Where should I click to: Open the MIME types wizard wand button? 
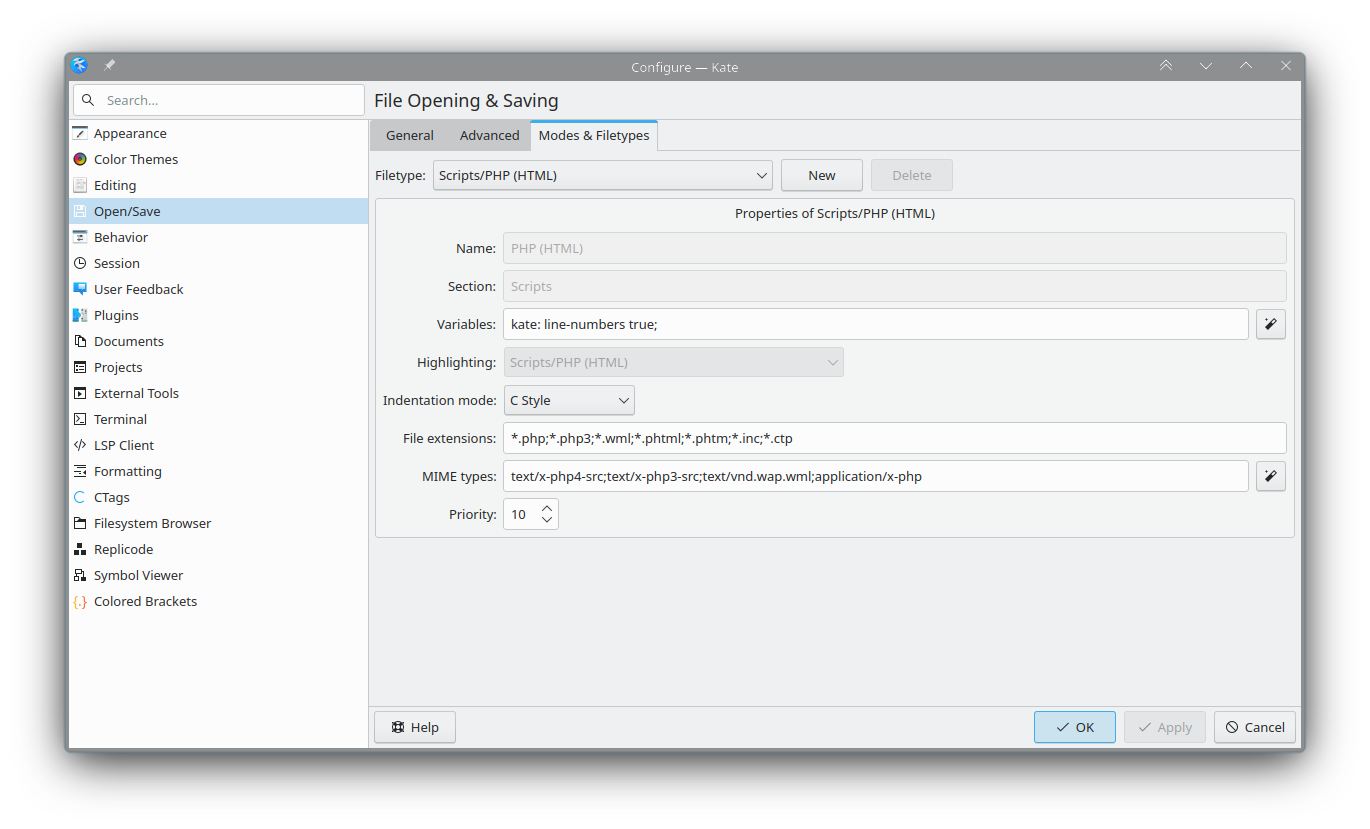click(x=1270, y=476)
